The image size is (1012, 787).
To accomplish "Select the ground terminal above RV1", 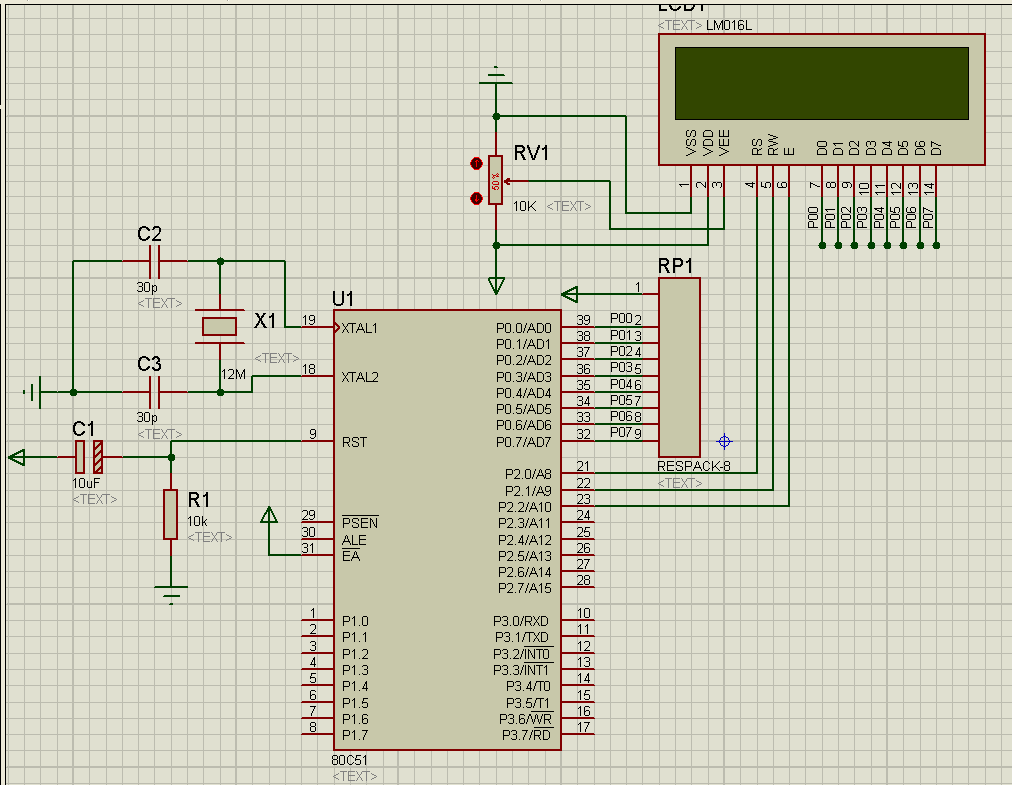I will (495, 75).
